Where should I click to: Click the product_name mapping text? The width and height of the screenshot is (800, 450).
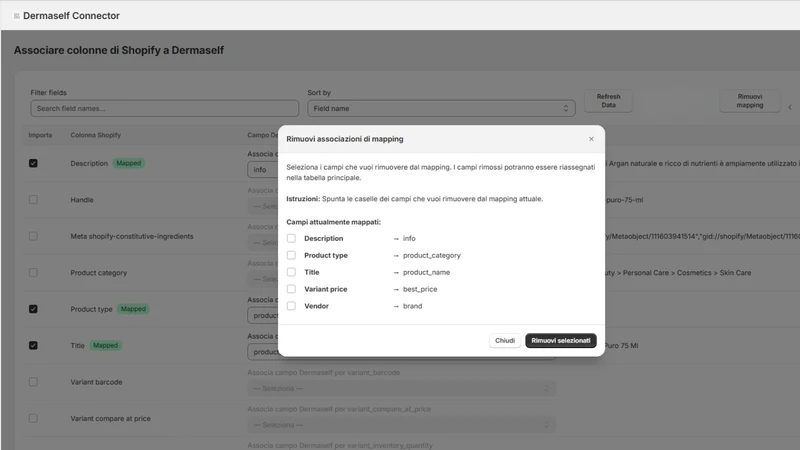point(427,272)
